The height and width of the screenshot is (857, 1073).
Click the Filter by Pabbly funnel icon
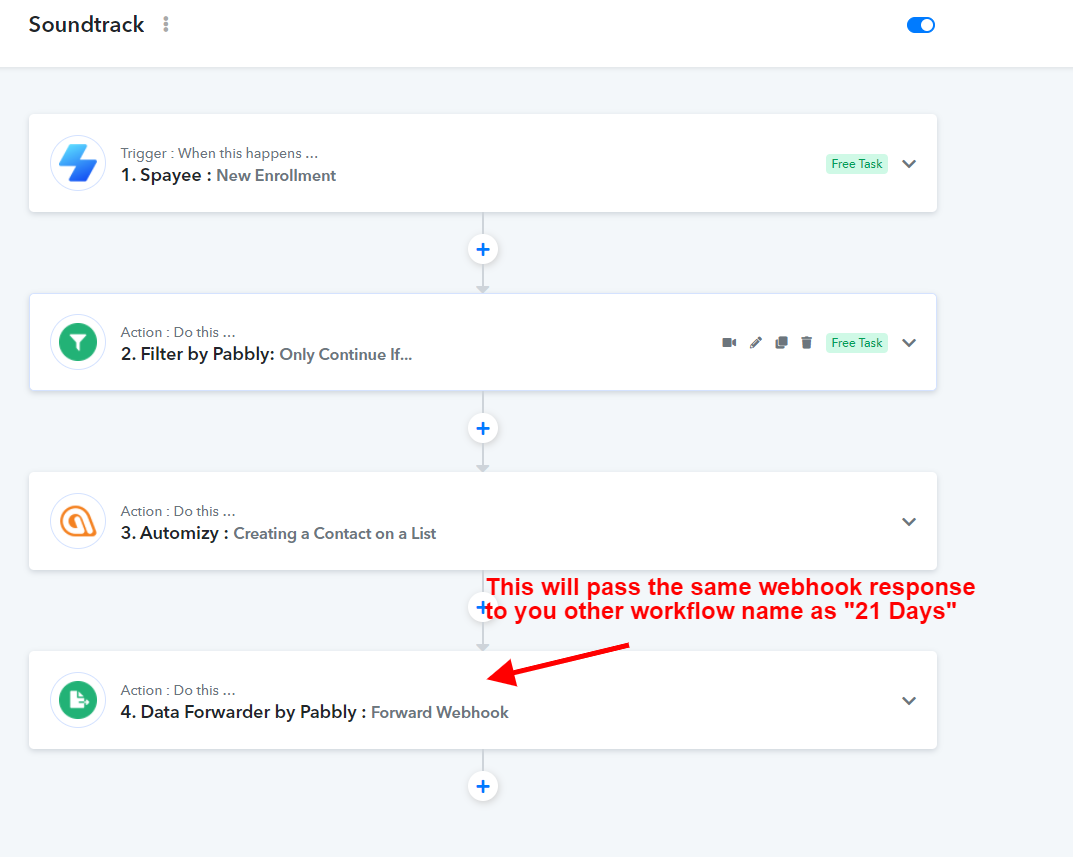point(78,342)
